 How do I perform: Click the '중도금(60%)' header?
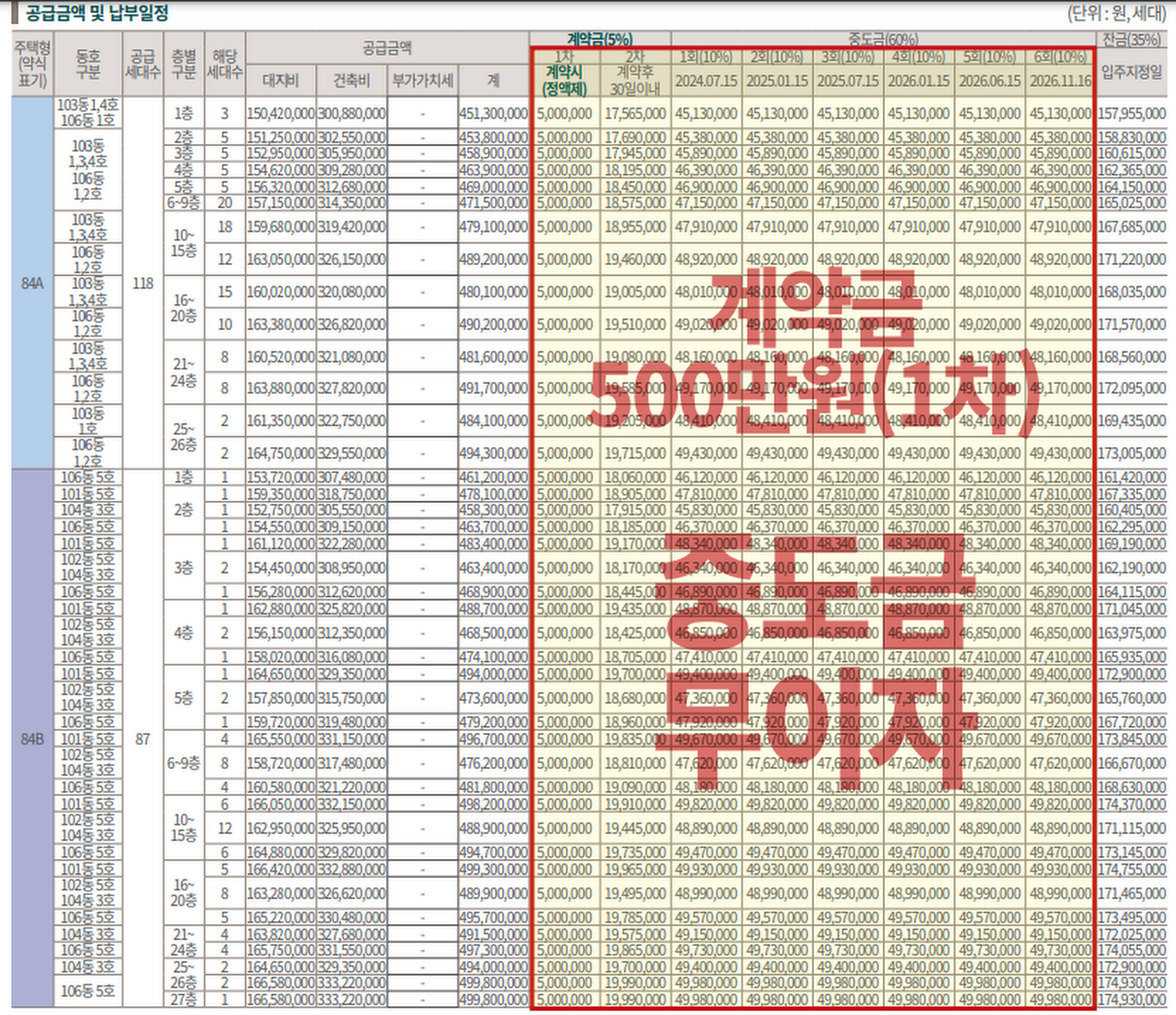883,40
